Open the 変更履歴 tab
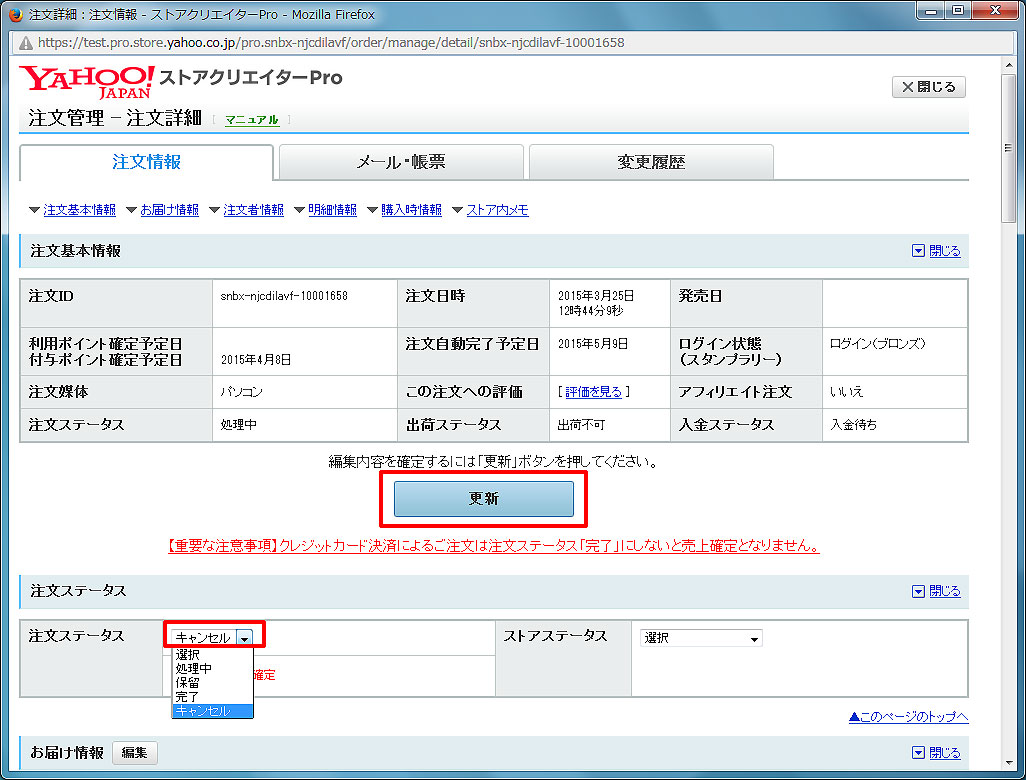 click(651, 163)
